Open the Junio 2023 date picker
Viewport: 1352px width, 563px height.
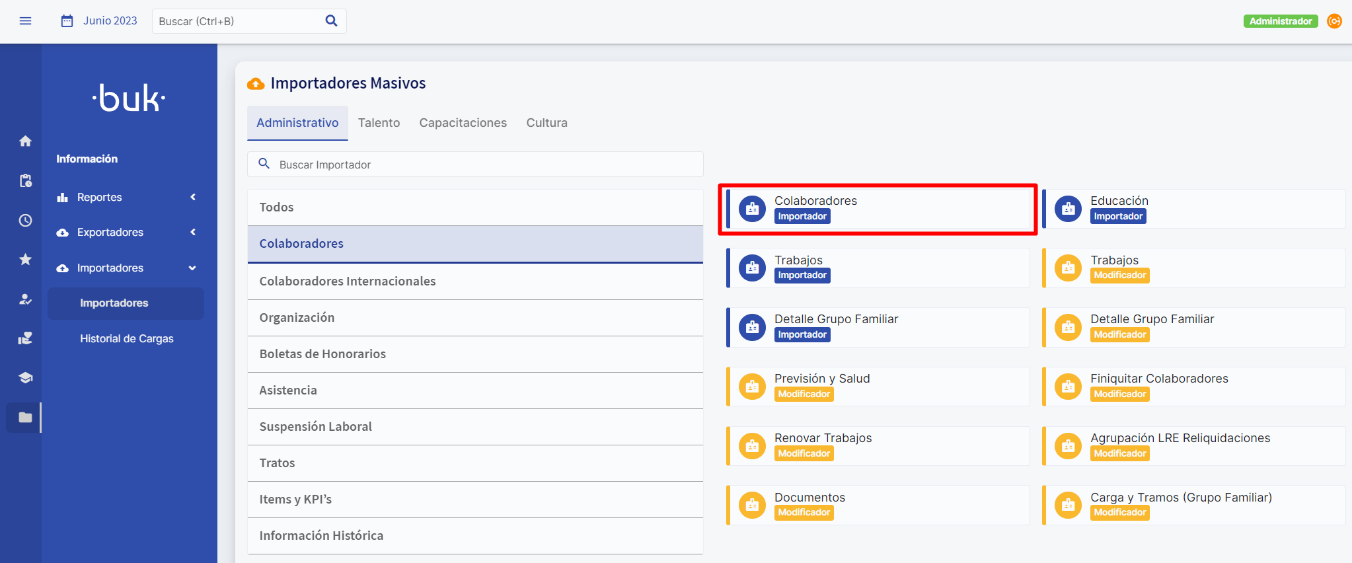99,21
